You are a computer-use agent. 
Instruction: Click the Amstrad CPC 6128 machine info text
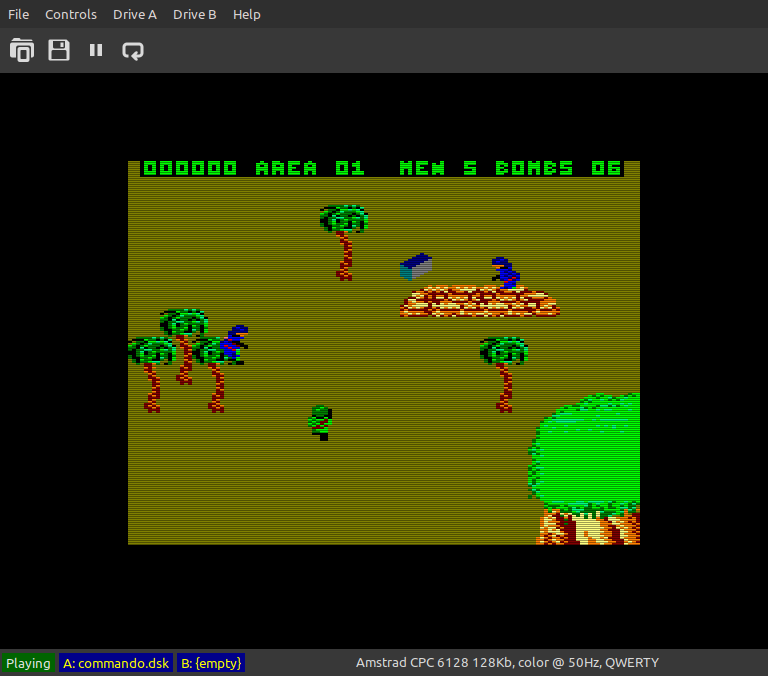(507, 663)
